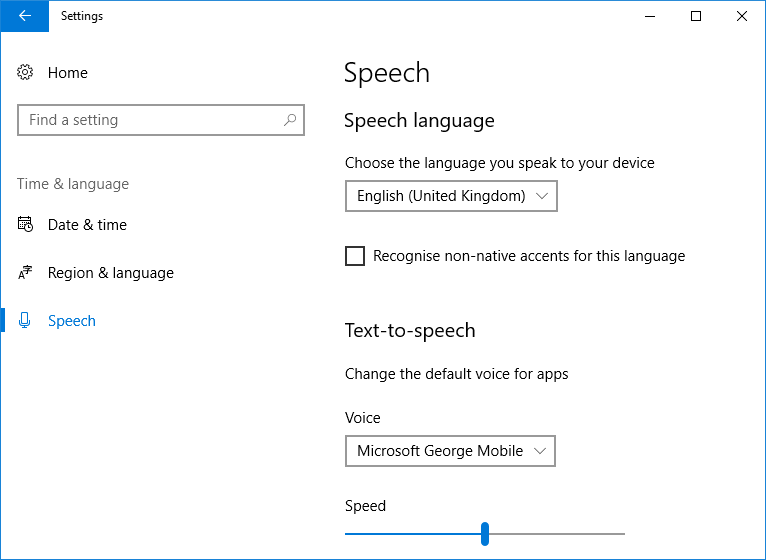Click the Region & language character icon
This screenshot has width=766, height=560.
[x=26, y=273]
